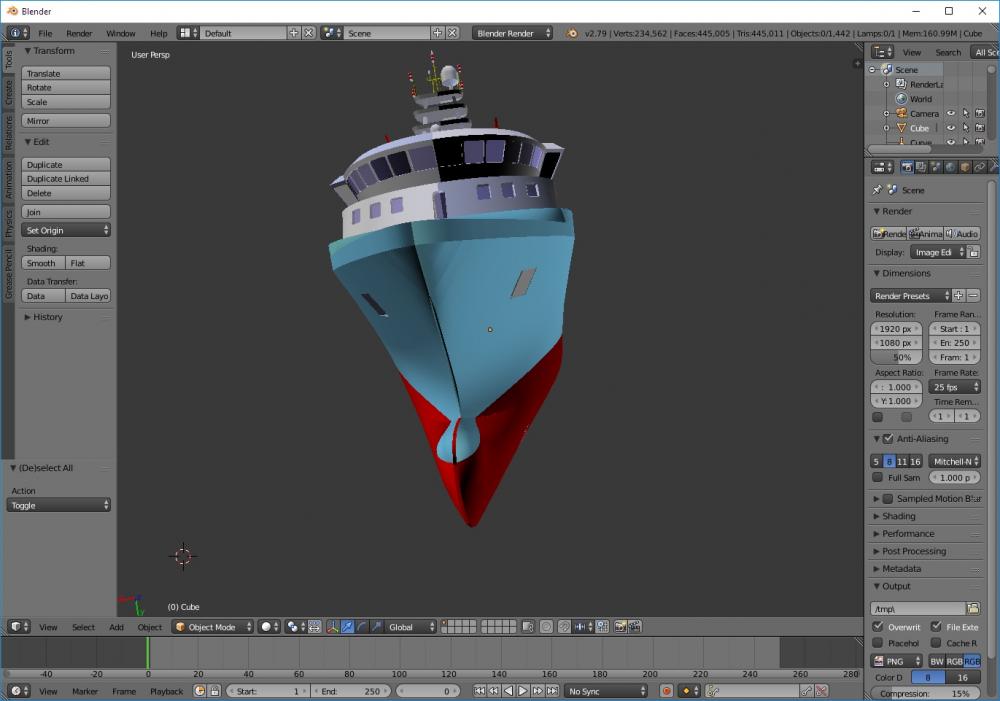
Task: Adjust the Compression slider
Action: tap(925, 693)
